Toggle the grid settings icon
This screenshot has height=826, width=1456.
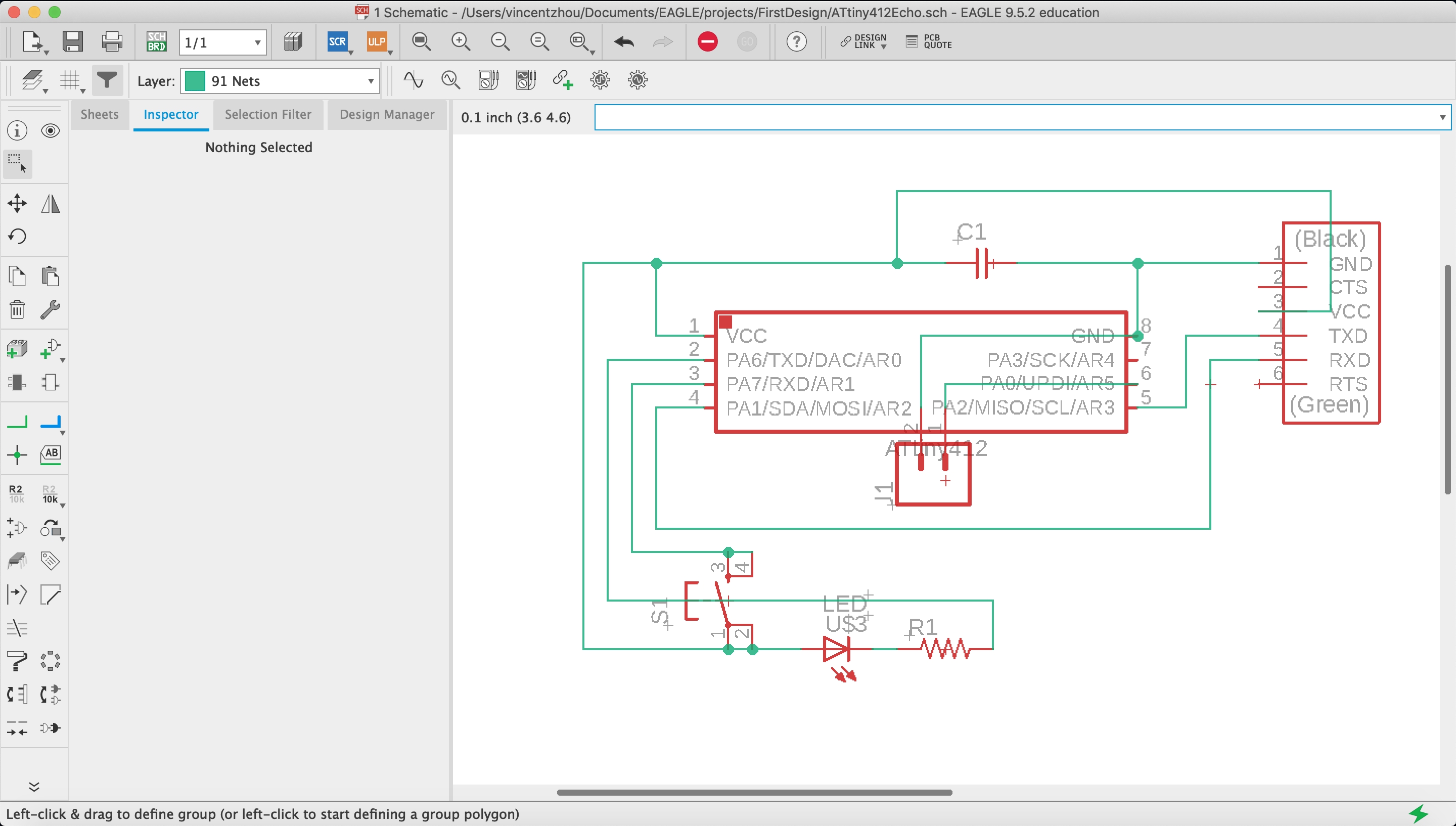[70, 80]
